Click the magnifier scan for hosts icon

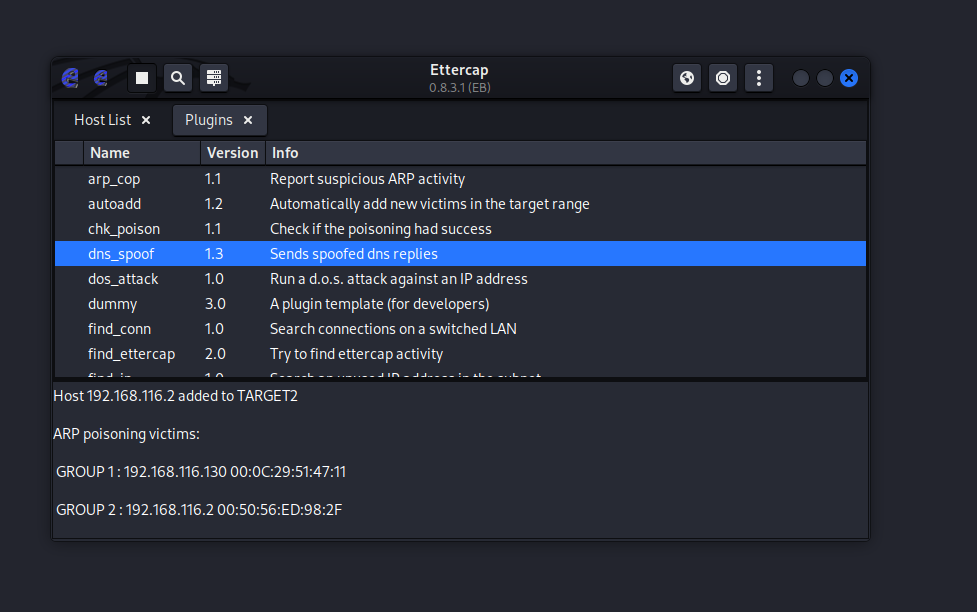pos(178,77)
